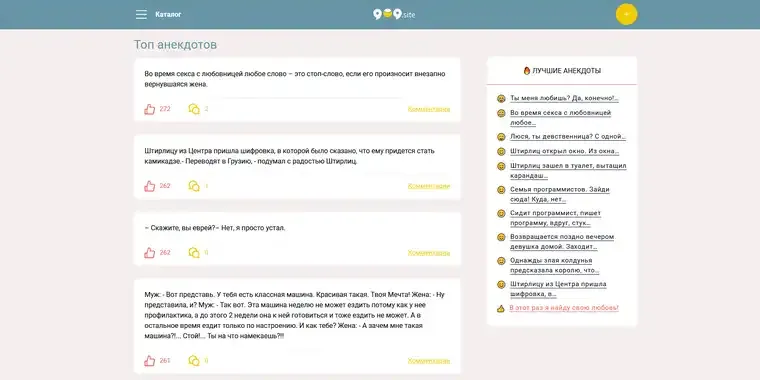Click comment bubble on машина joke

(x=194, y=361)
